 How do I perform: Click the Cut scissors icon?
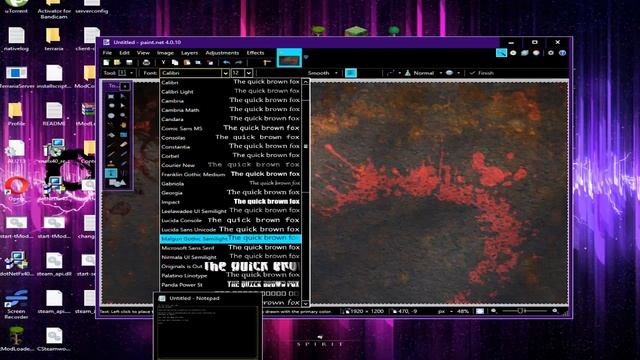[x=163, y=62]
